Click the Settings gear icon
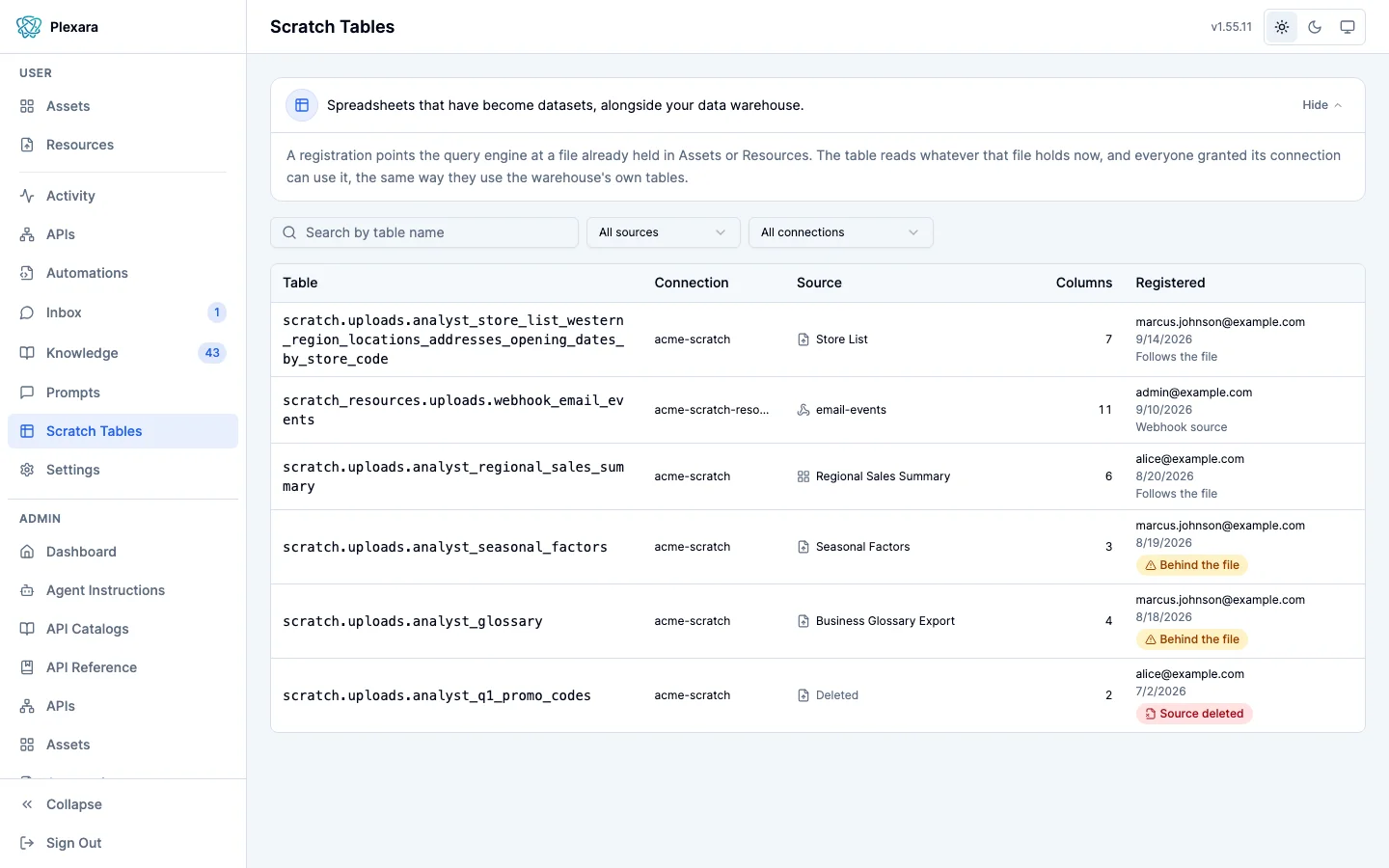1389x868 pixels. point(27,470)
